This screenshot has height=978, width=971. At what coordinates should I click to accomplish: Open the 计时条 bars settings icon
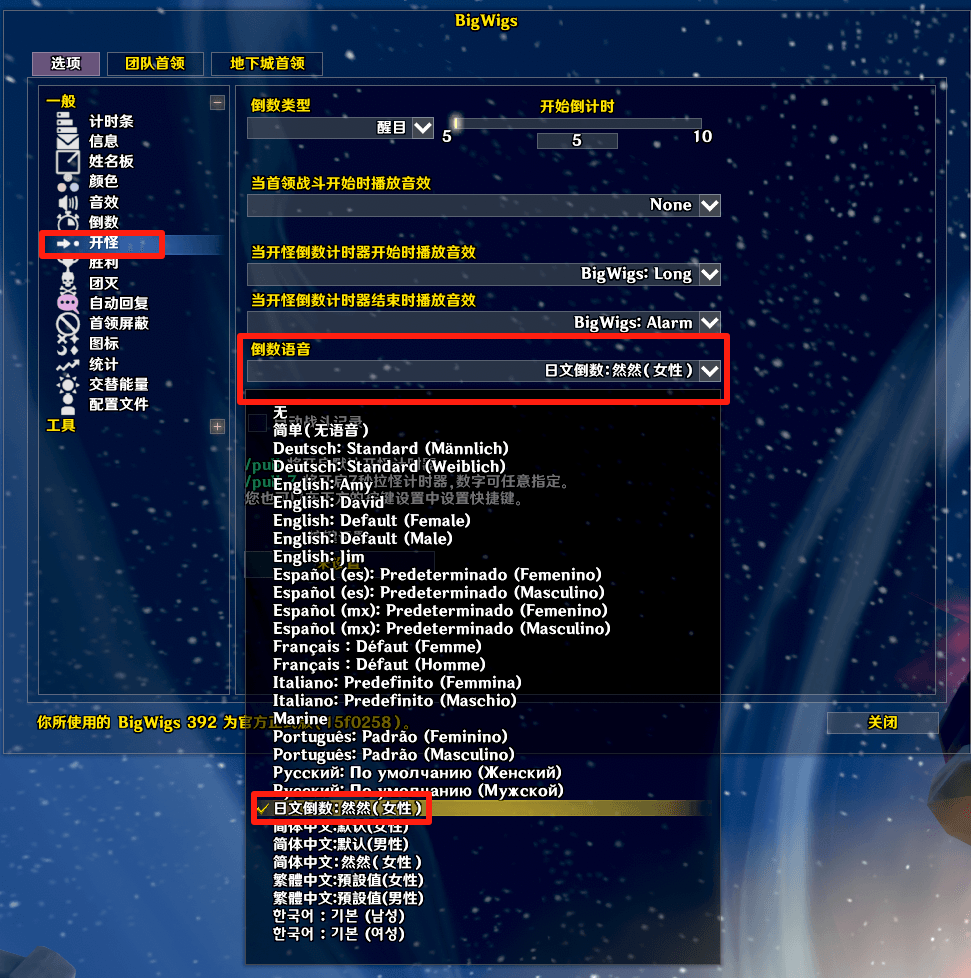(67, 121)
